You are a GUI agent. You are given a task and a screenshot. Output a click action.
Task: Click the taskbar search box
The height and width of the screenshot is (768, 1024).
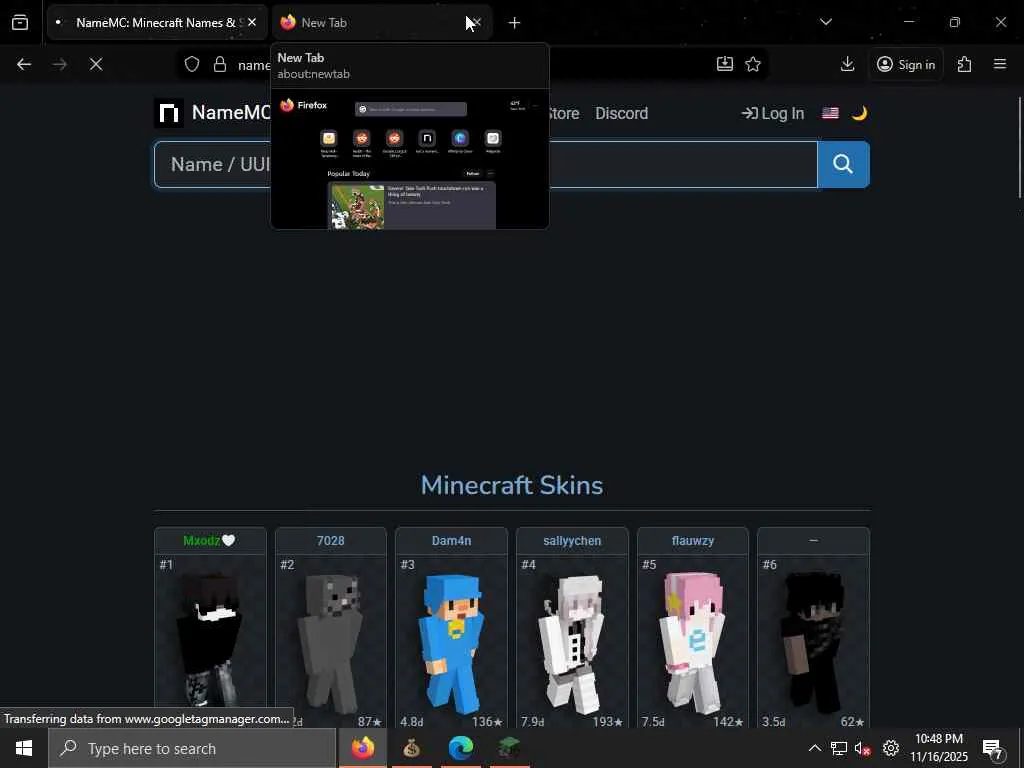(192, 748)
